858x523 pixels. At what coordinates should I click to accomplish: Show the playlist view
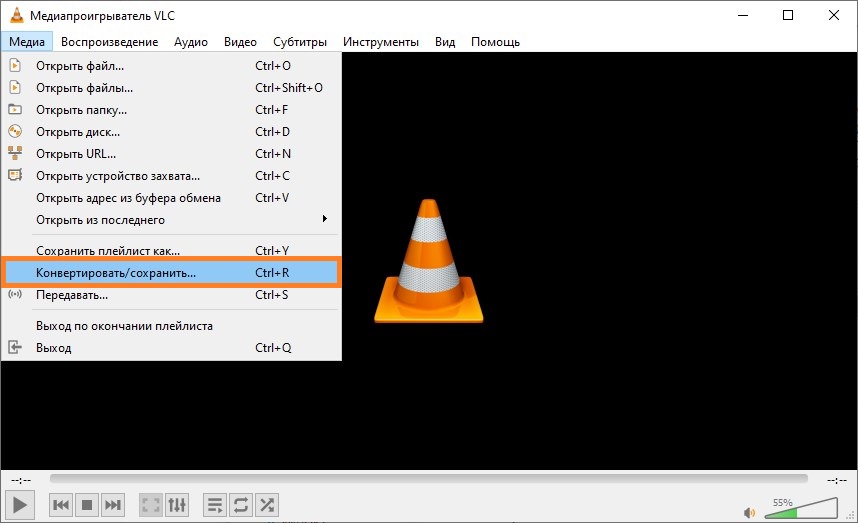tap(215, 505)
